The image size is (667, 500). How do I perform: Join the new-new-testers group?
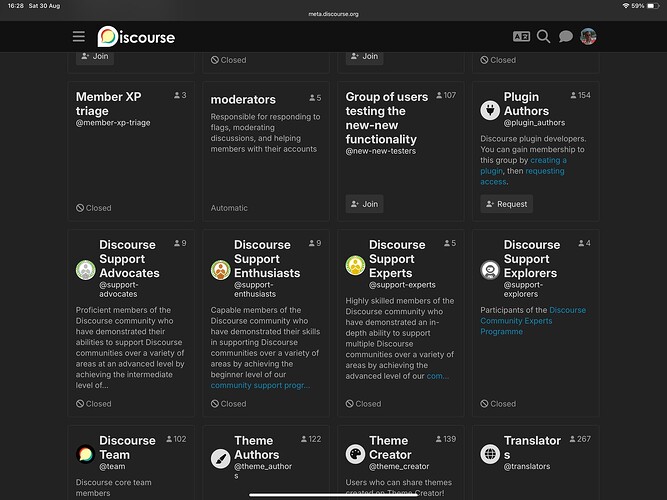pos(365,204)
